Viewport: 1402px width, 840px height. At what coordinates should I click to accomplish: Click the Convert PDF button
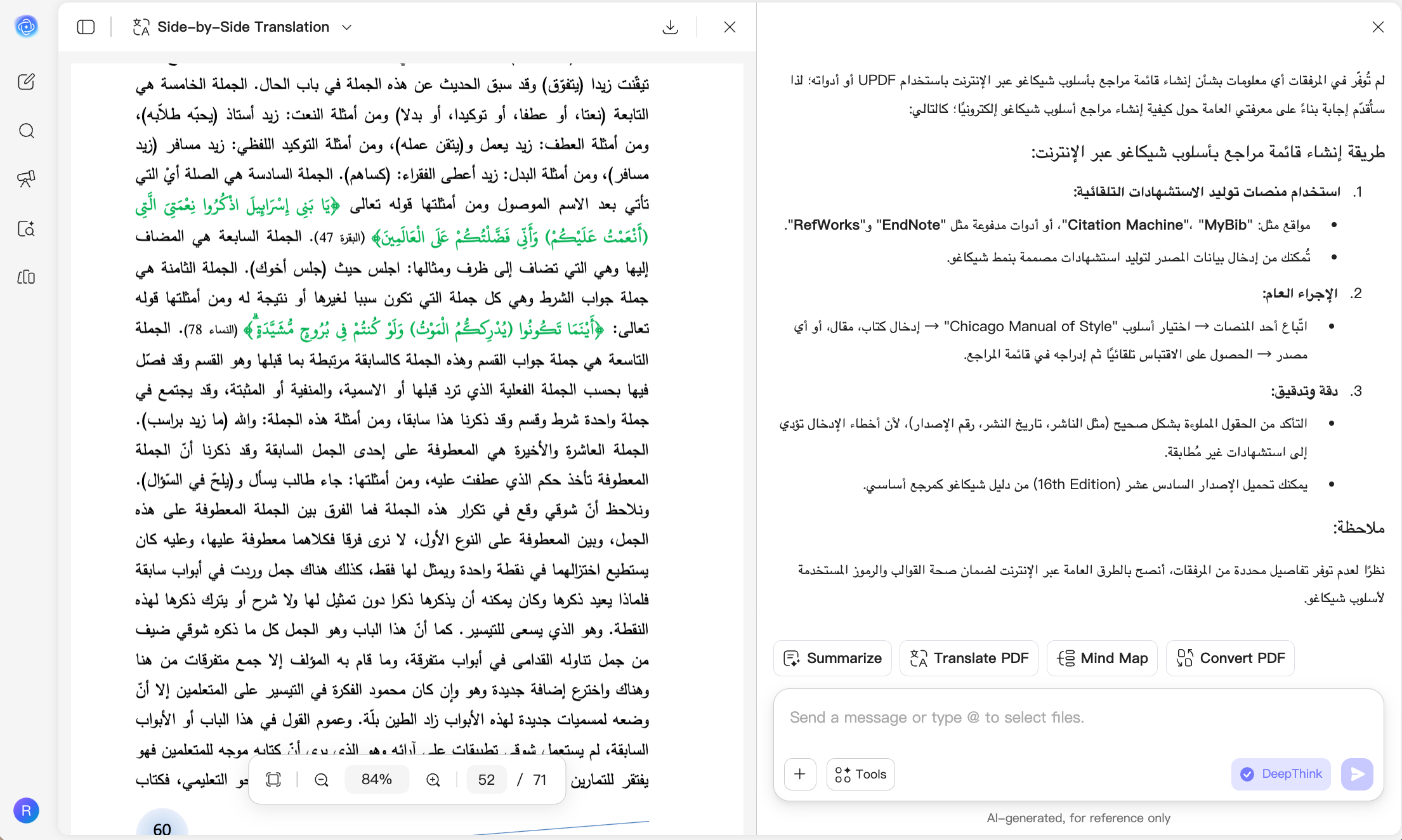(x=1230, y=658)
